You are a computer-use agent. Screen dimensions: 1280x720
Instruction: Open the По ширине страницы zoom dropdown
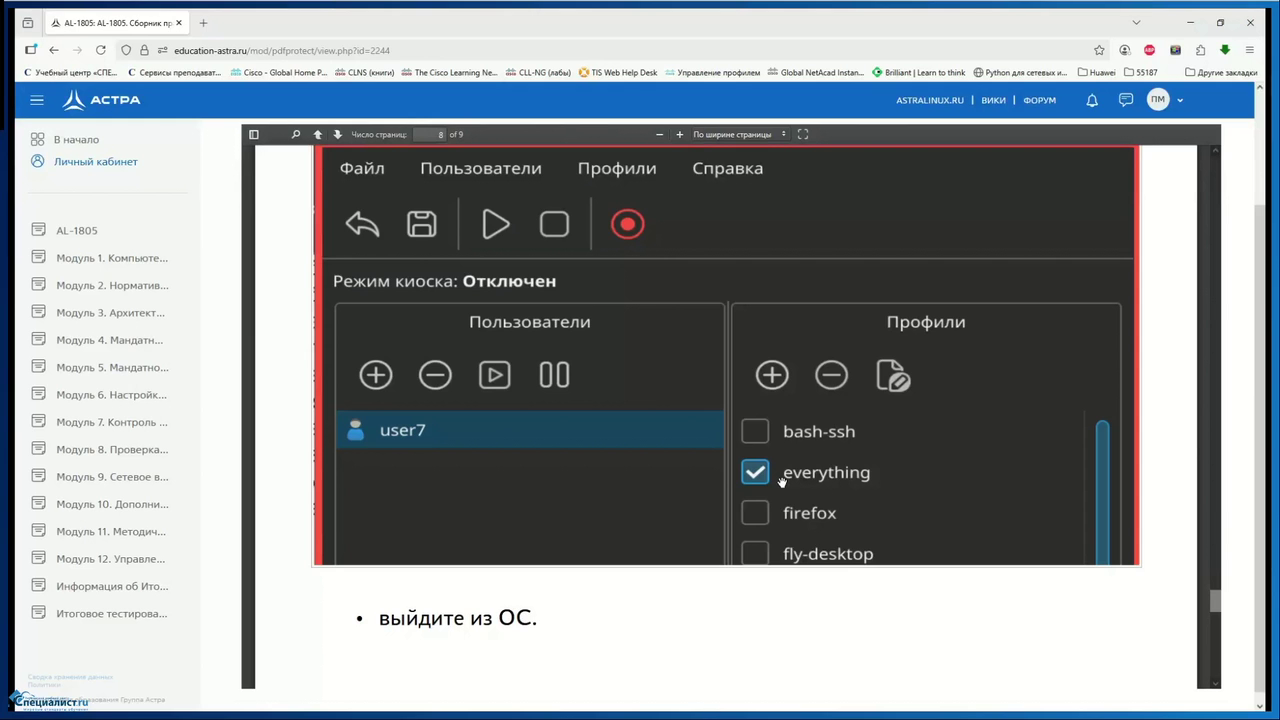[738, 134]
